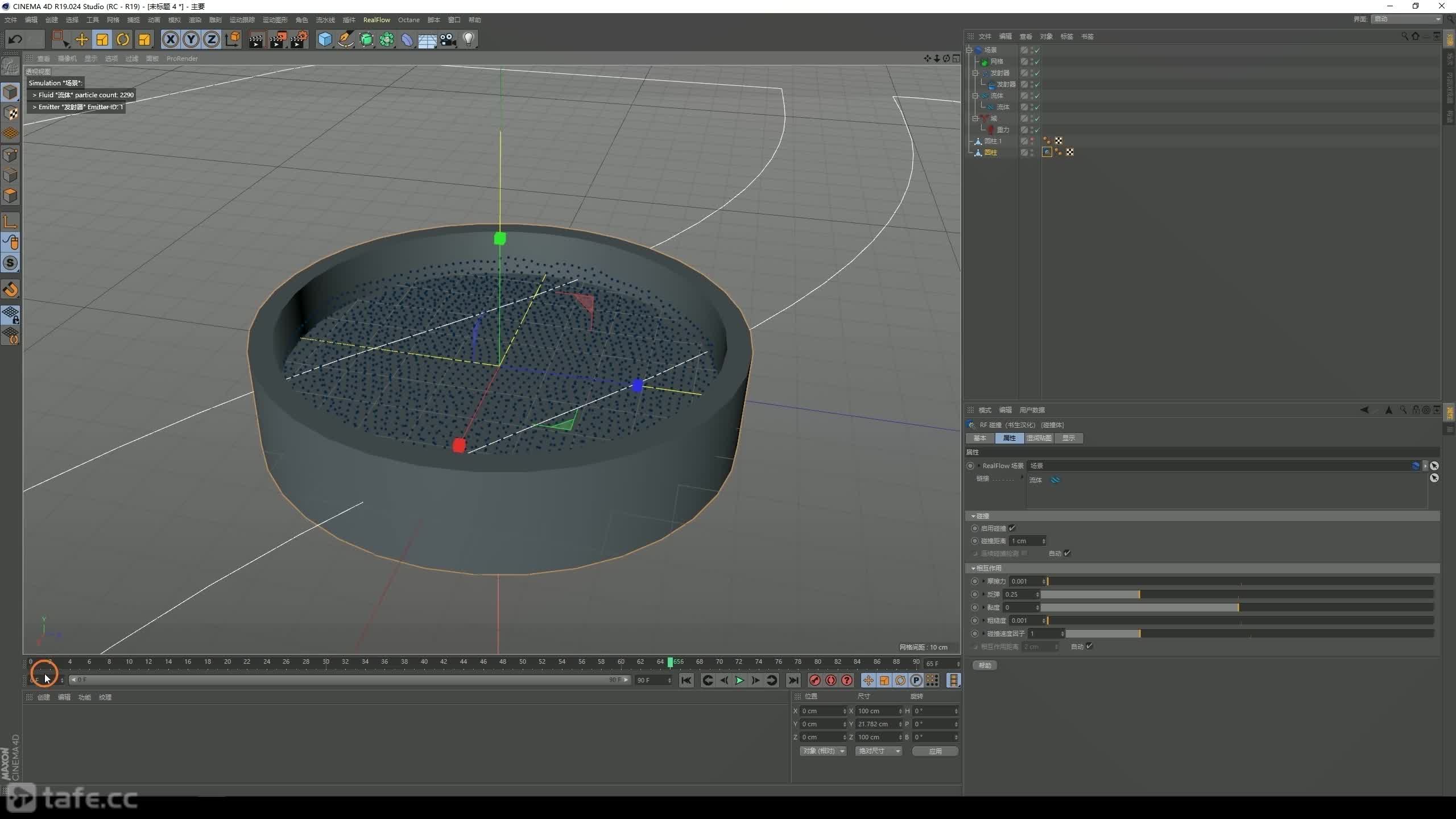Go to the start of animation

pyautogui.click(x=686, y=680)
